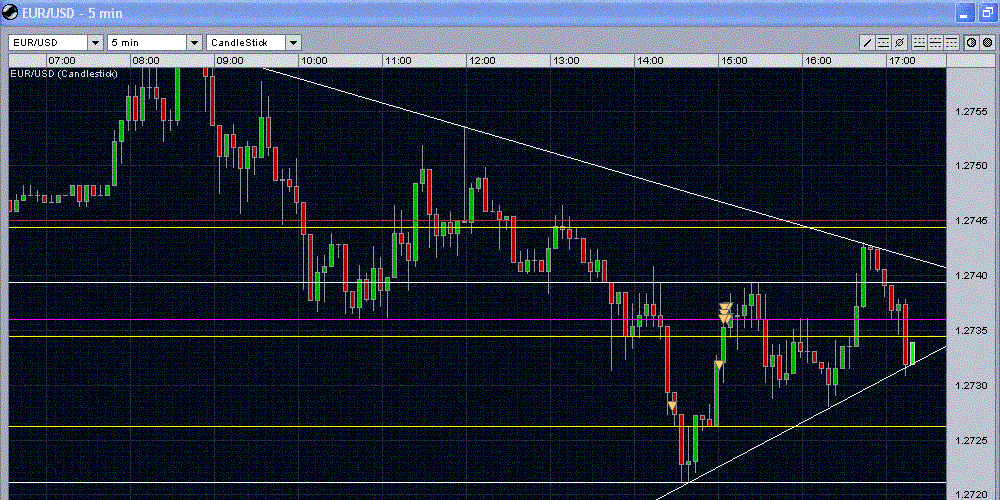The height and width of the screenshot is (500, 1000).
Task: Select the trend line drawing tool
Action: click(867, 43)
